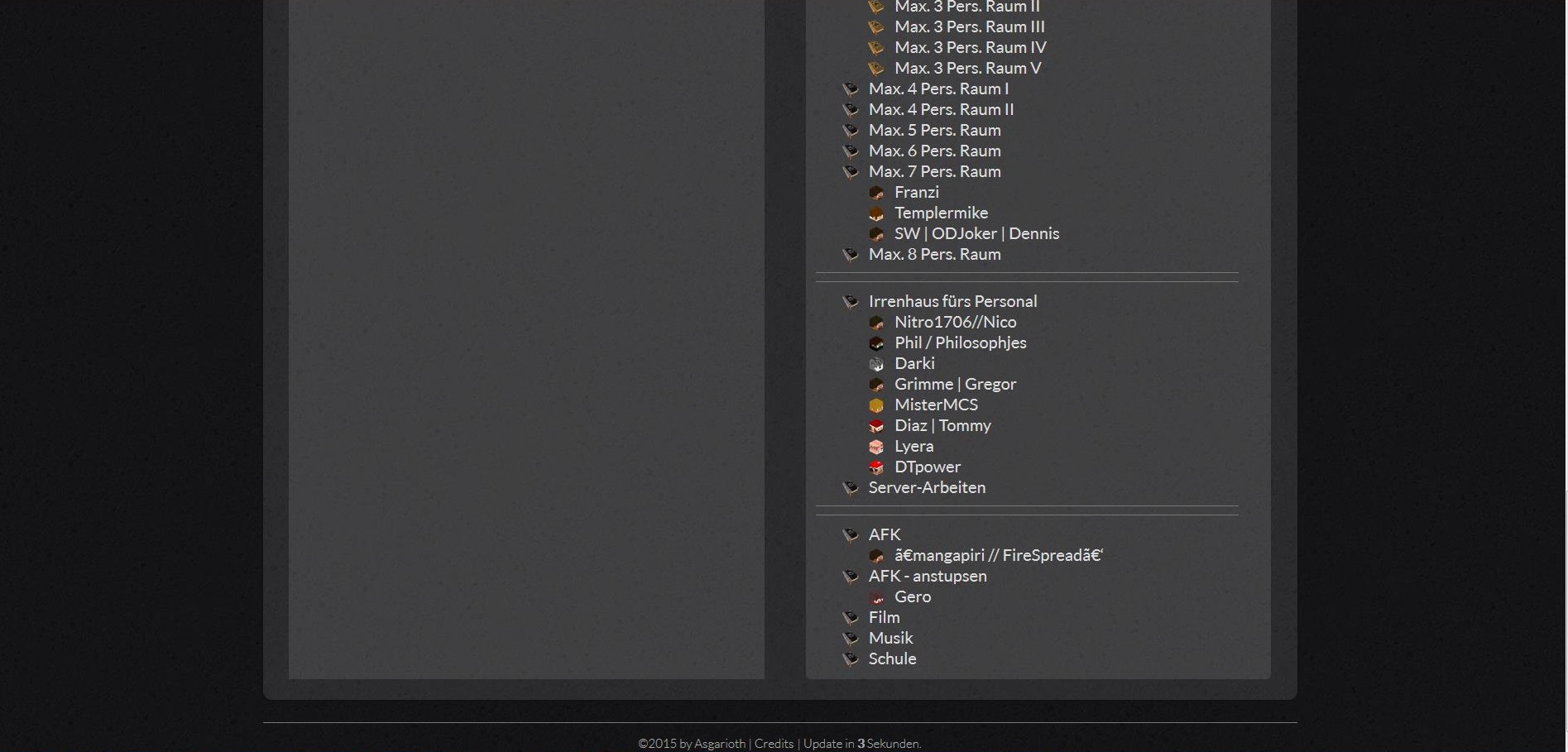The height and width of the screenshot is (752, 1568).
Task: Select the Max. 7 Pers. Raum channel
Action: tap(934, 171)
